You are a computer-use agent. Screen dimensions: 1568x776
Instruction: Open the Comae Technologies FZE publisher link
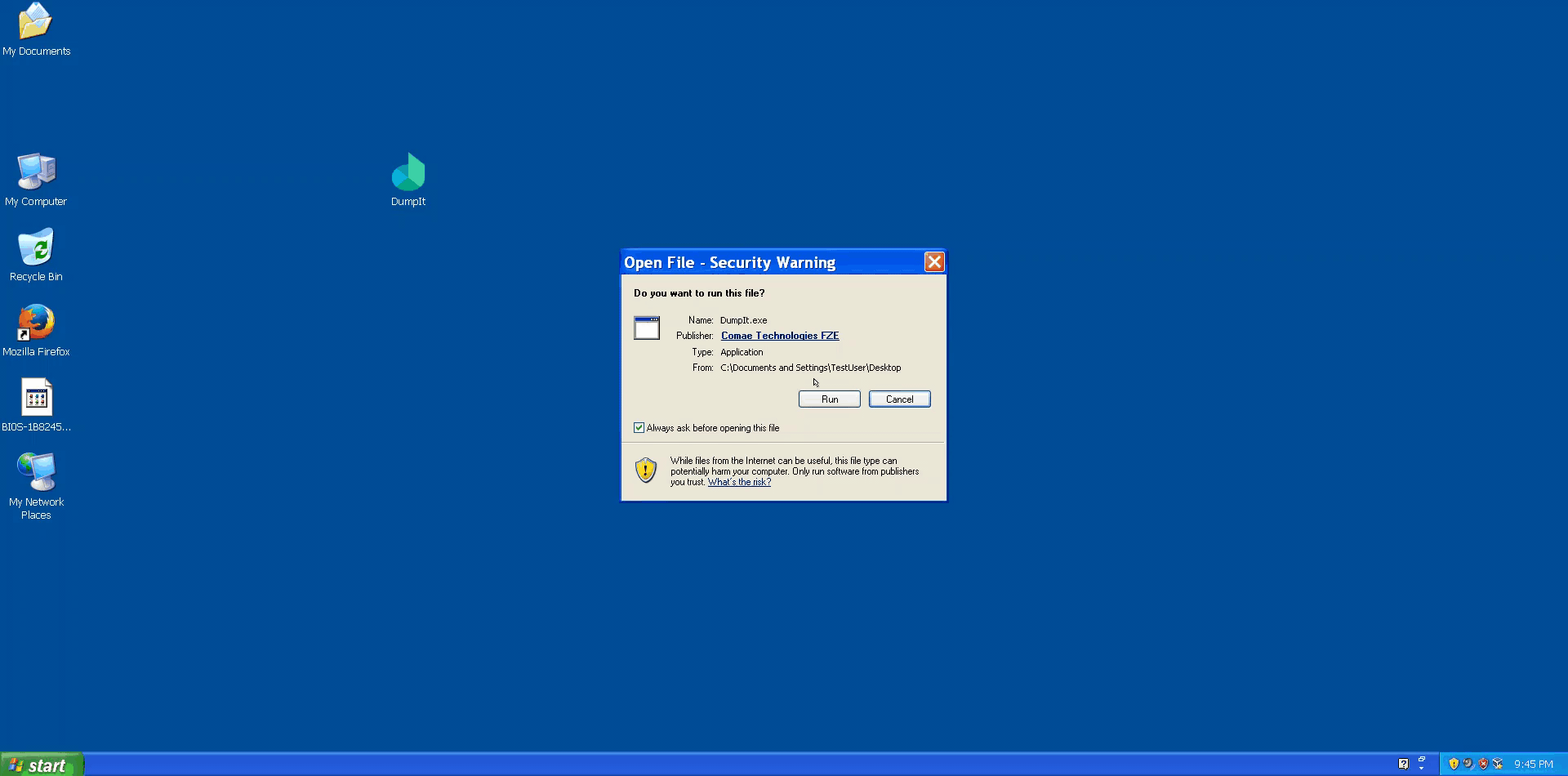pyautogui.click(x=780, y=336)
